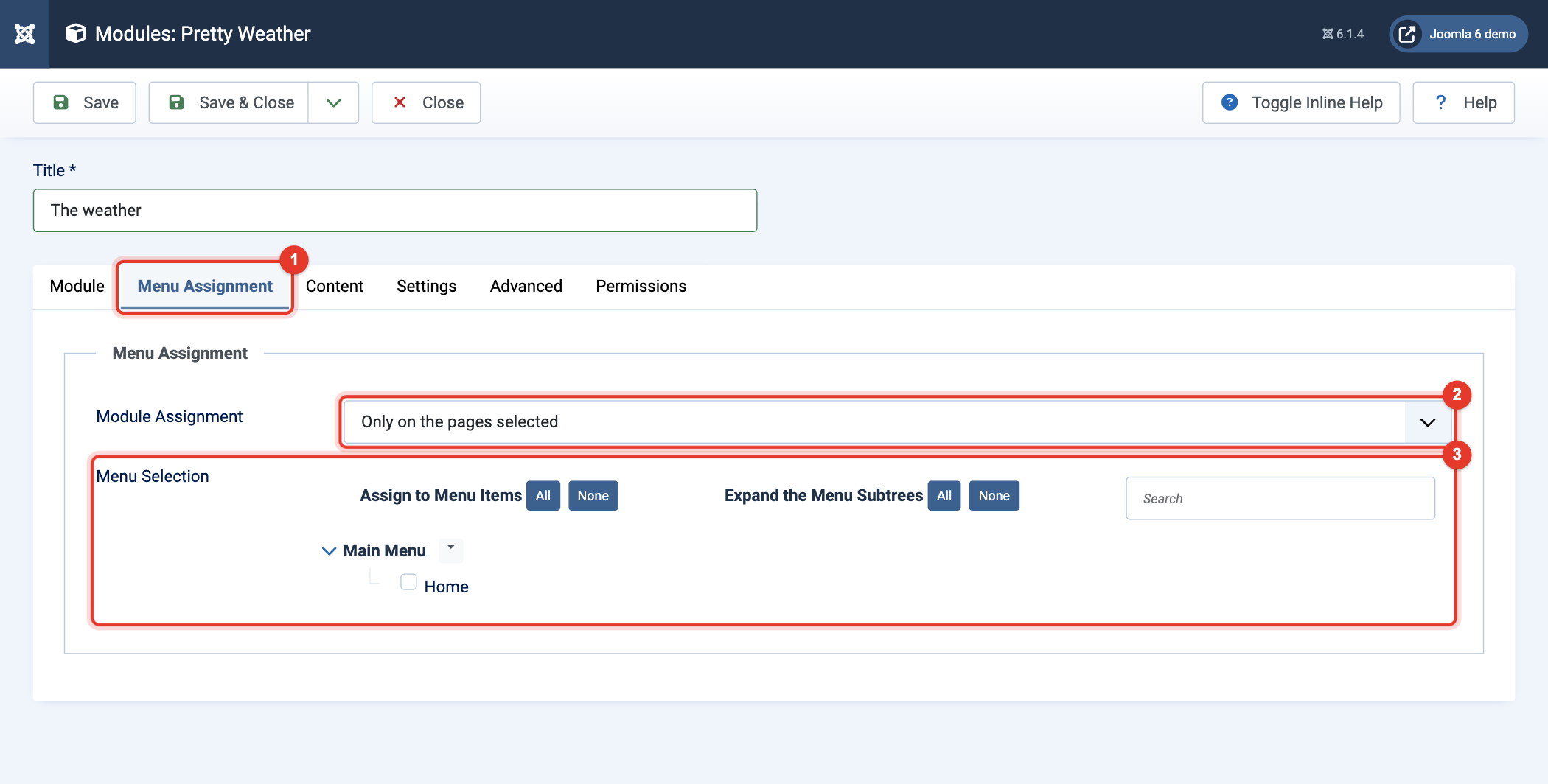This screenshot has width=1548, height=784.
Task: Open Joomla 6 demo site link
Action: 1458,34
